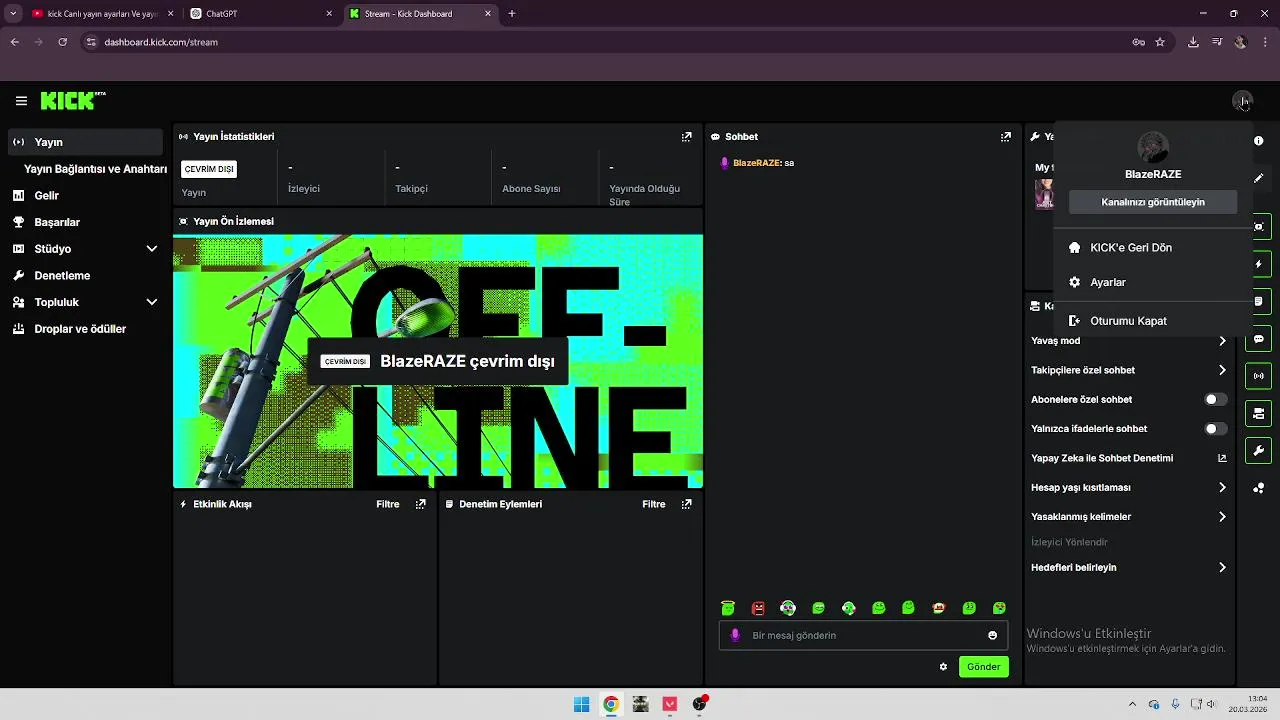Screen dimensions: 1280x720
Task: Click Filtre in Denetim Eylemleri panel
Action: [654, 504]
